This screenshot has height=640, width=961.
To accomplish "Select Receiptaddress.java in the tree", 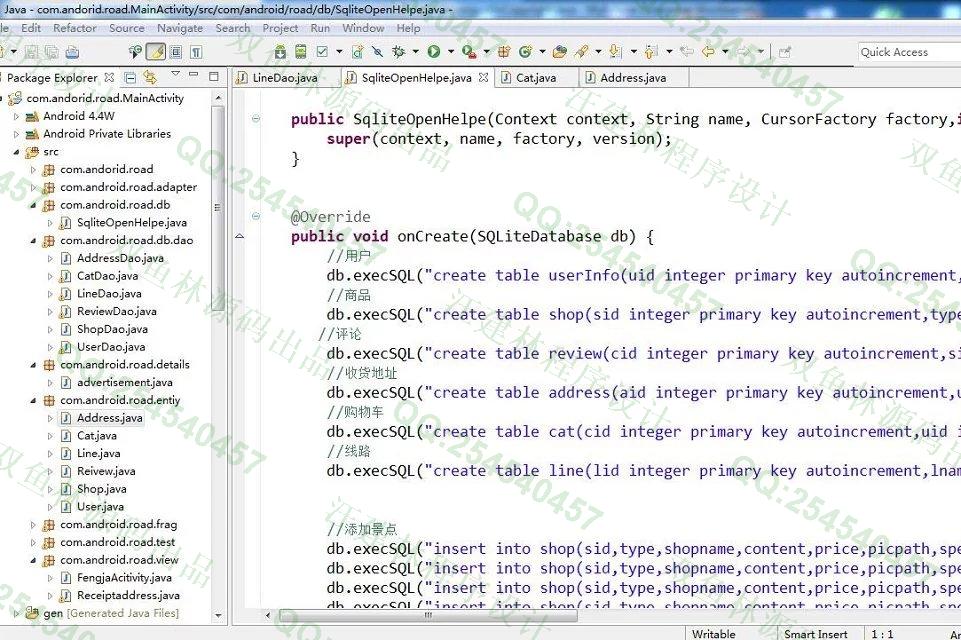I will [x=128, y=595].
